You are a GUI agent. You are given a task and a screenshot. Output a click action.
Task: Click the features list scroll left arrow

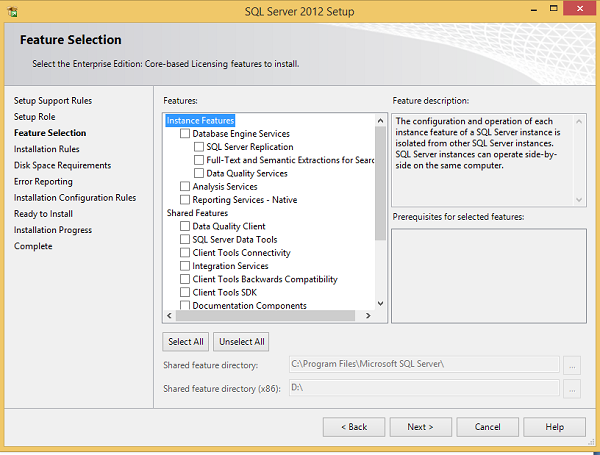pos(170,316)
